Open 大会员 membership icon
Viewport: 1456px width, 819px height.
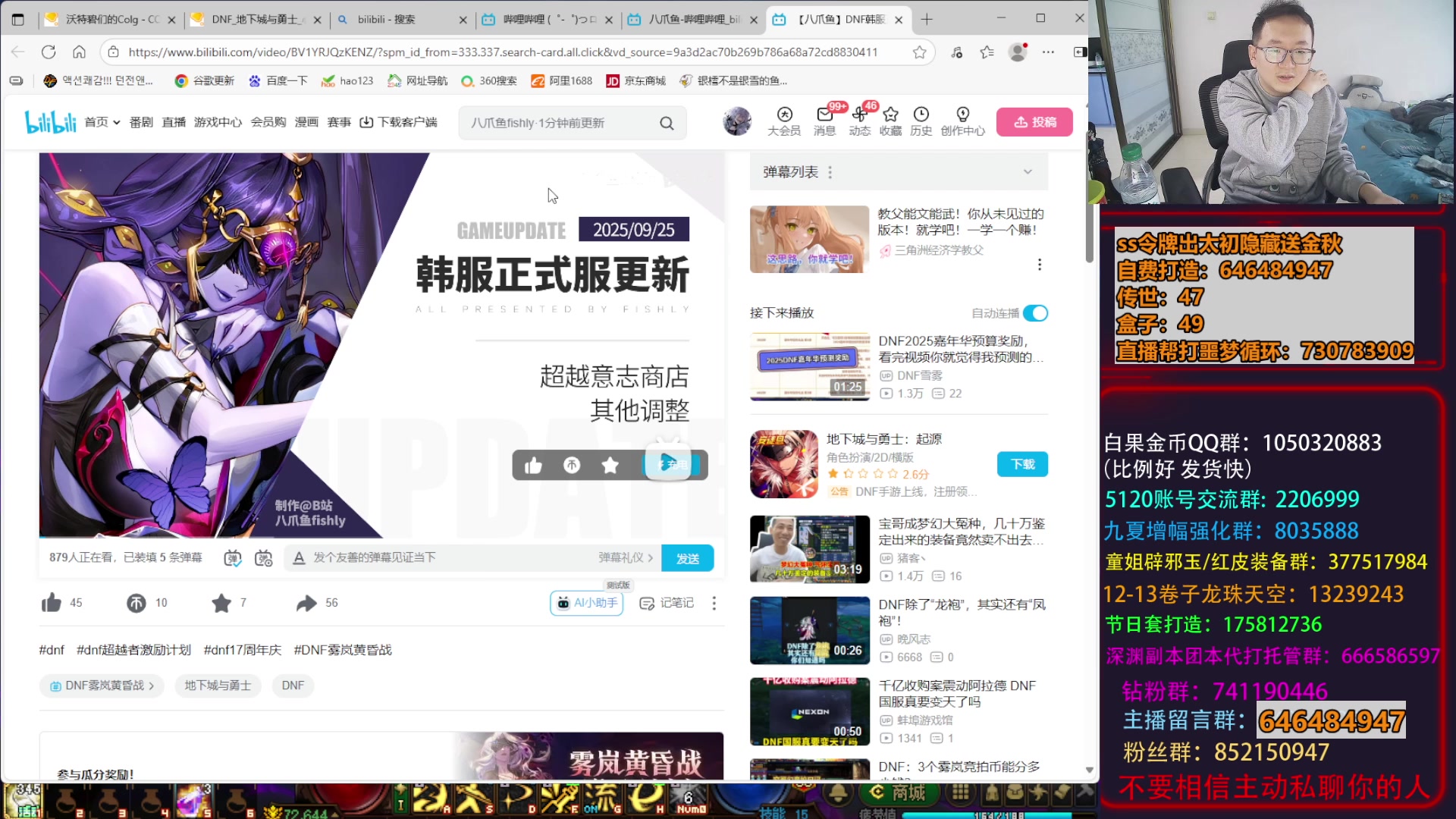pos(784,121)
